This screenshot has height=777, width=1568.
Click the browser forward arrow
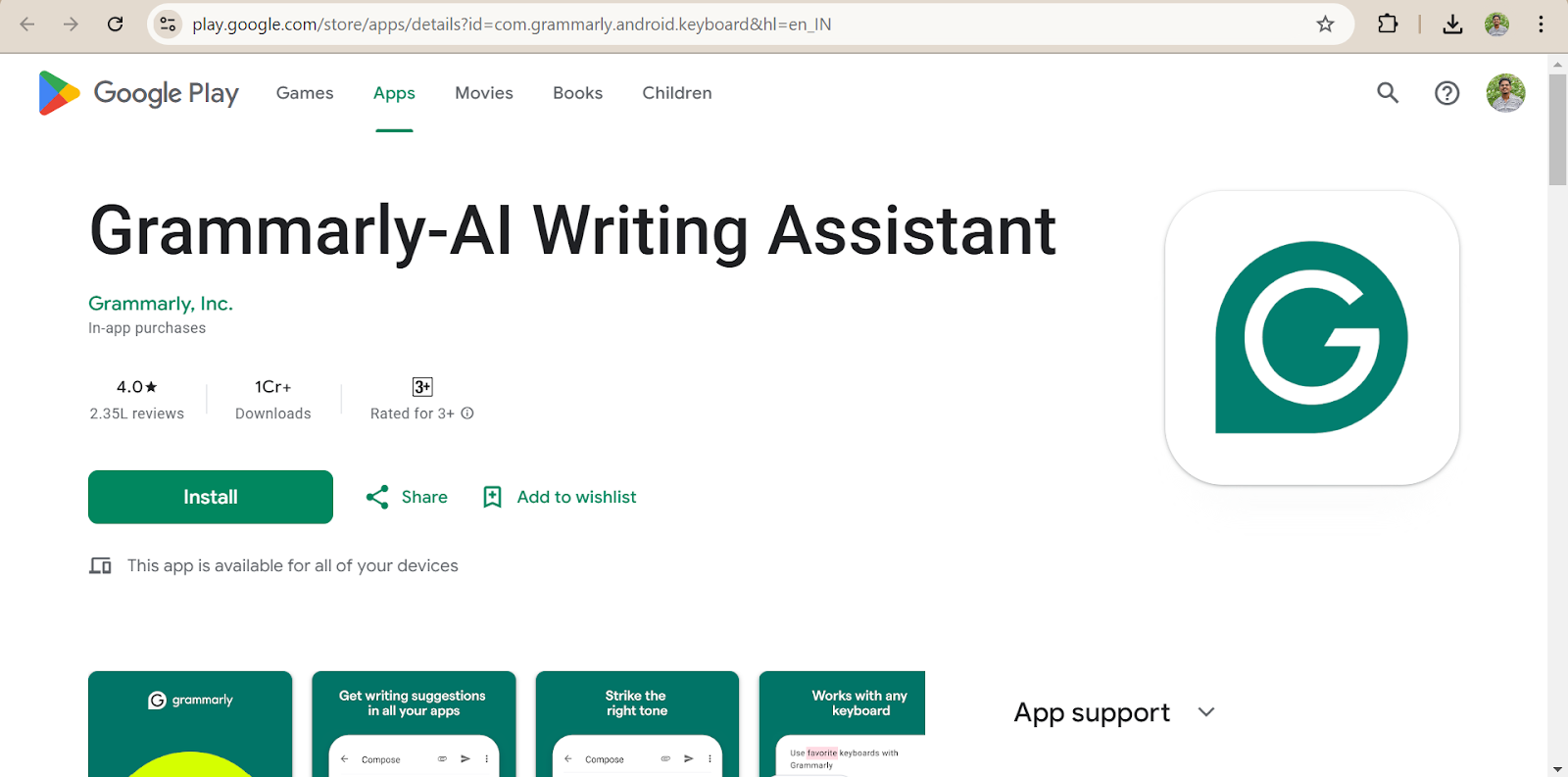(x=71, y=24)
